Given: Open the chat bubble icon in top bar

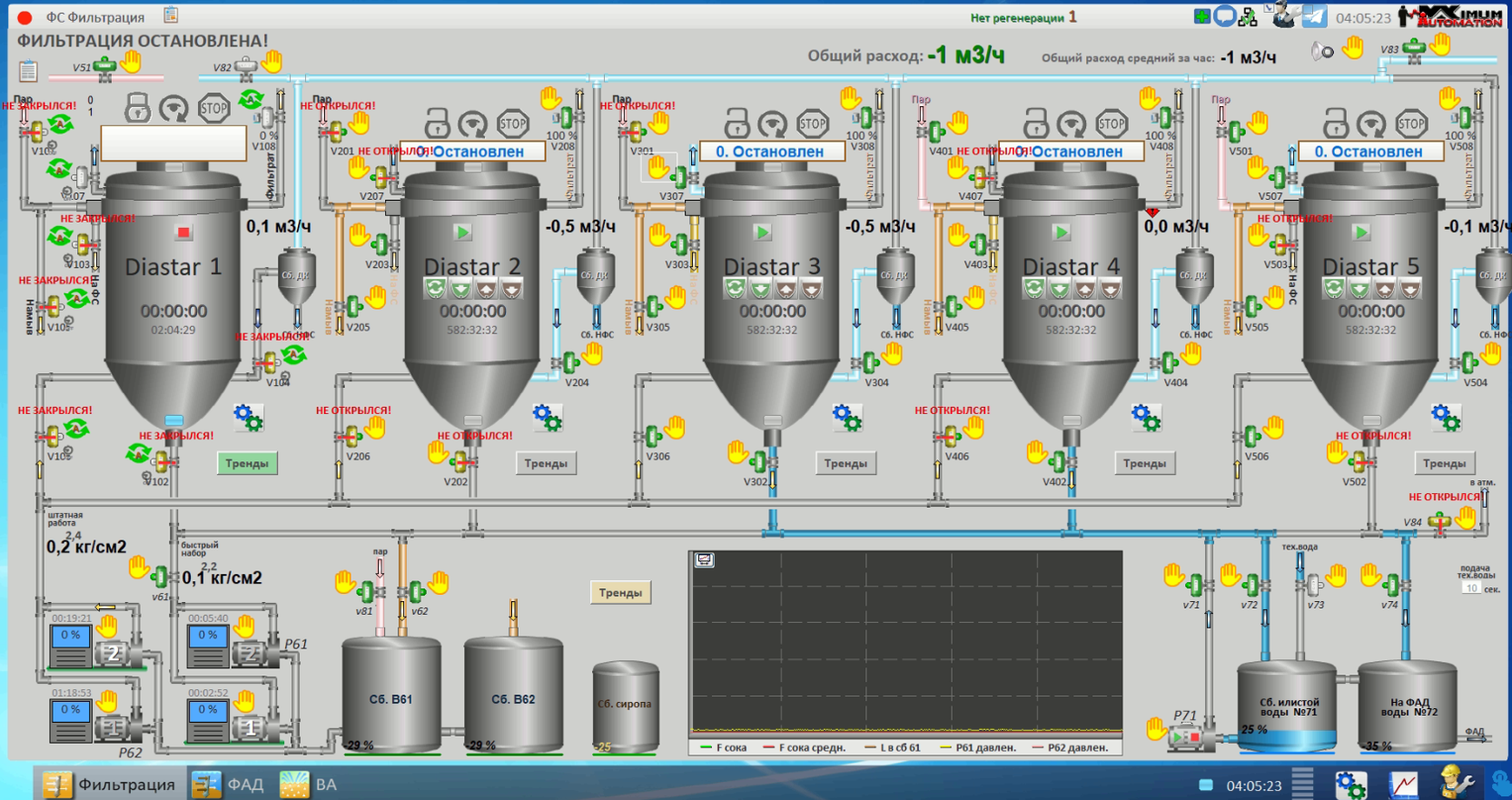Looking at the screenshot, I should pyautogui.click(x=1224, y=15).
